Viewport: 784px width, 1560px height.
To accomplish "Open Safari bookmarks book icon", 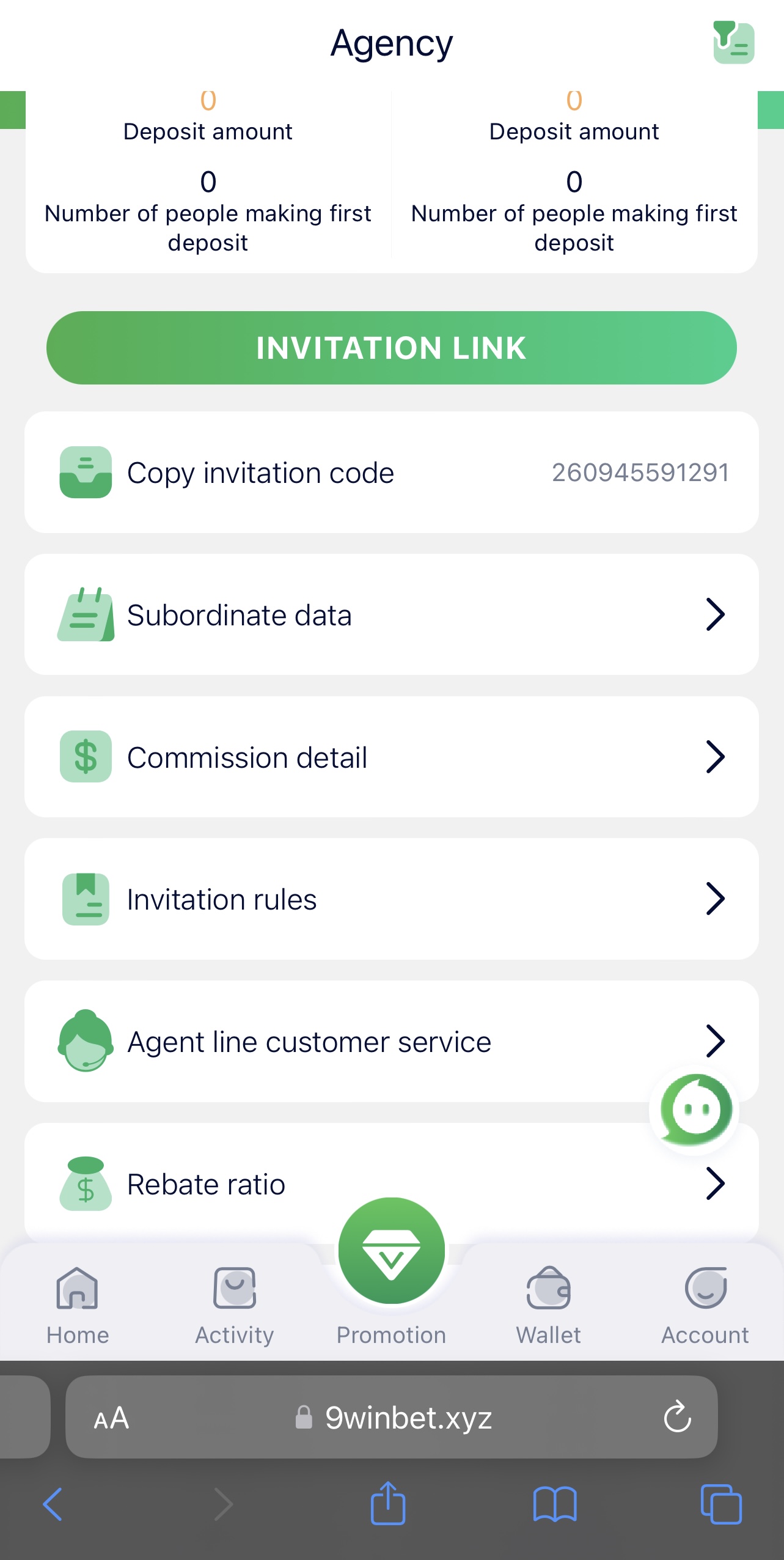I will pos(554,1504).
